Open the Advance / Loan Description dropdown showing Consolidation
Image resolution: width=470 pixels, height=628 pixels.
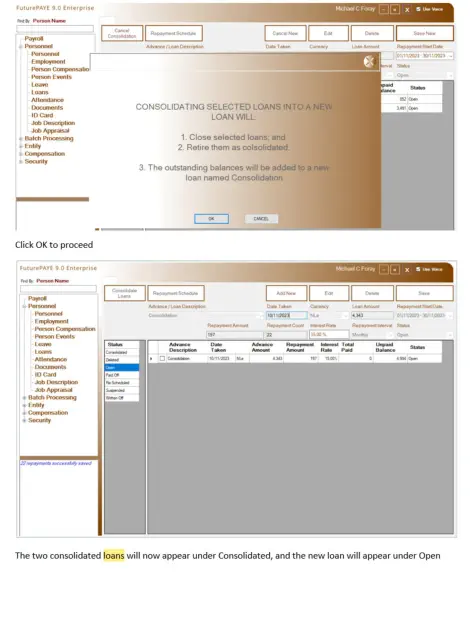pos(261,316)
